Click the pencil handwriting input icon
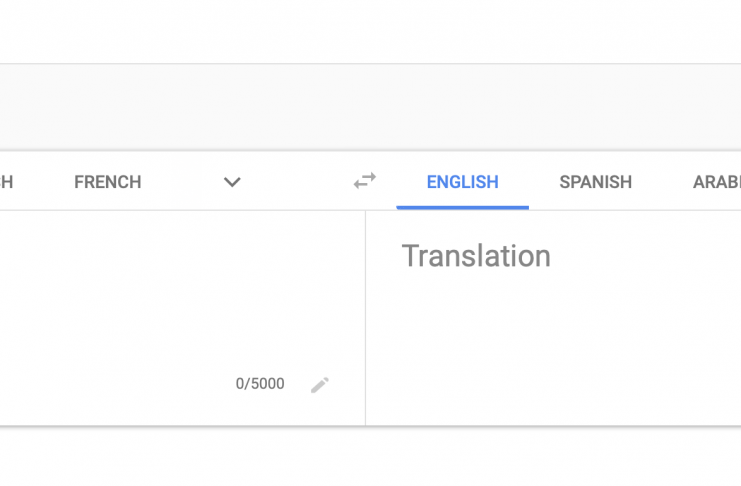Viewport: 741px width, 486px height. coord(320,385)
